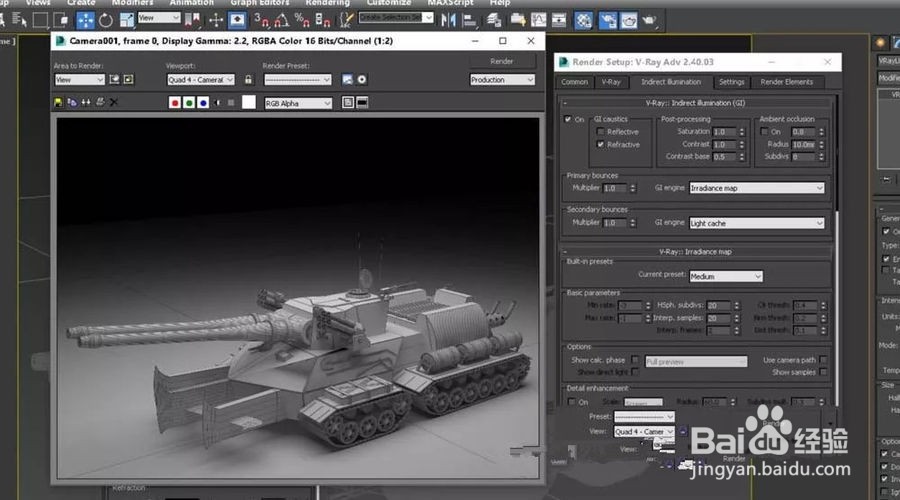Click Render button in frame window
Image resolution: width=900 pixels, height=500 pixels.
point(502,61)
